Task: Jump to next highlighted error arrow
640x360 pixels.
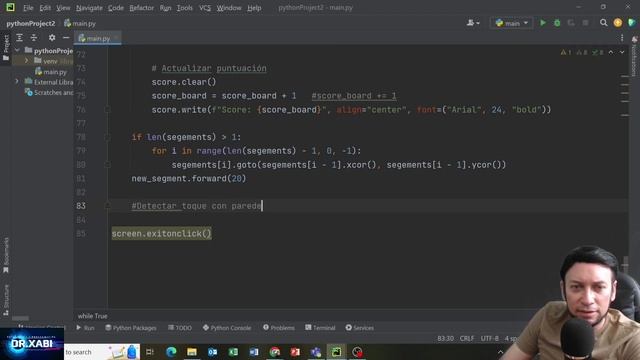Action: click(622, 52)
